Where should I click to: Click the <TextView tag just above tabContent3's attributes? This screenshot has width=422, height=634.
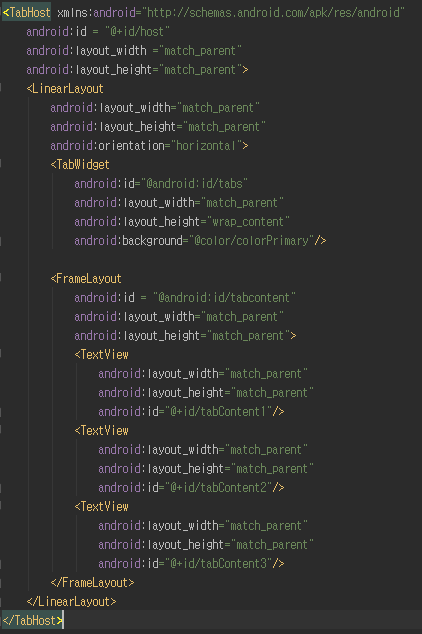[x=101, y=507]
